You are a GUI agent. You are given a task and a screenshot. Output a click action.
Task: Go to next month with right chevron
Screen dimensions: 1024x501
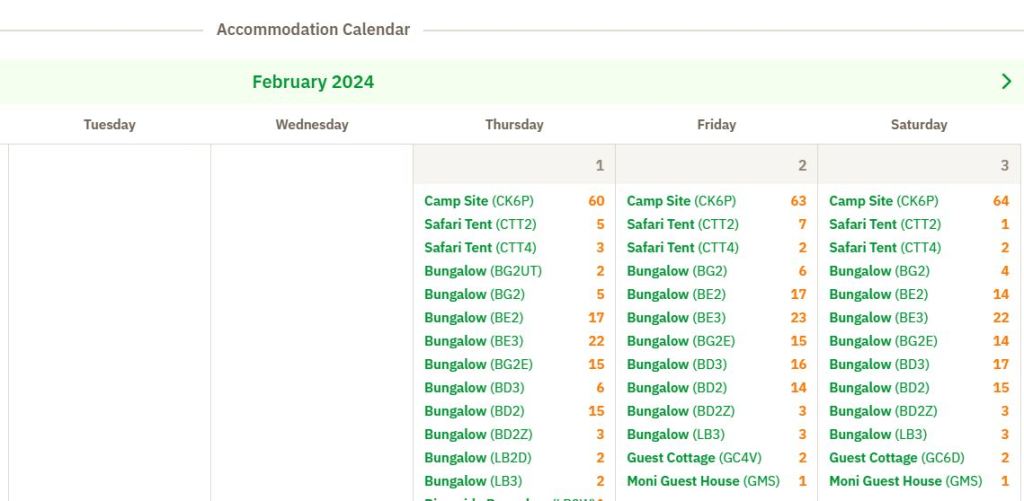[x=1006, y=82]
